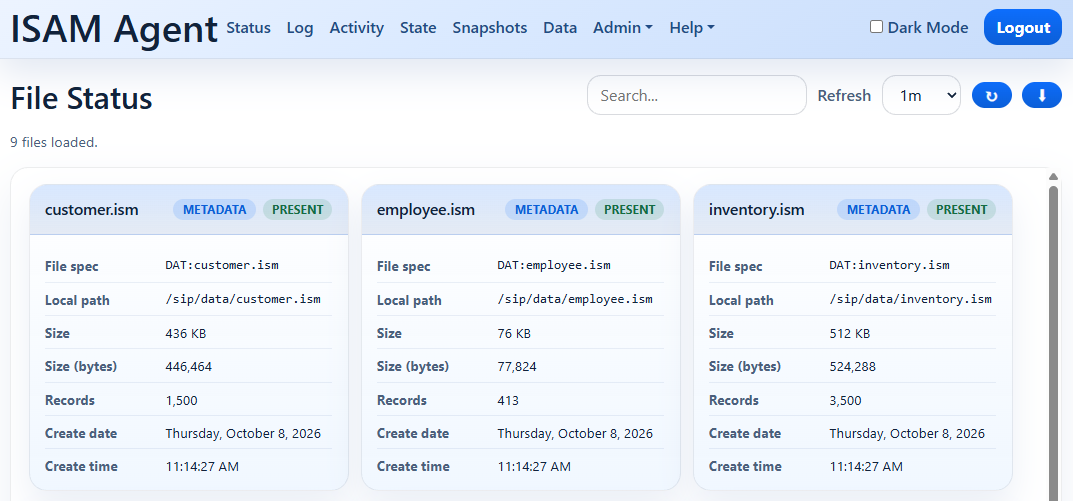
Task: Click the Logout button
Action: [1023, 27]
